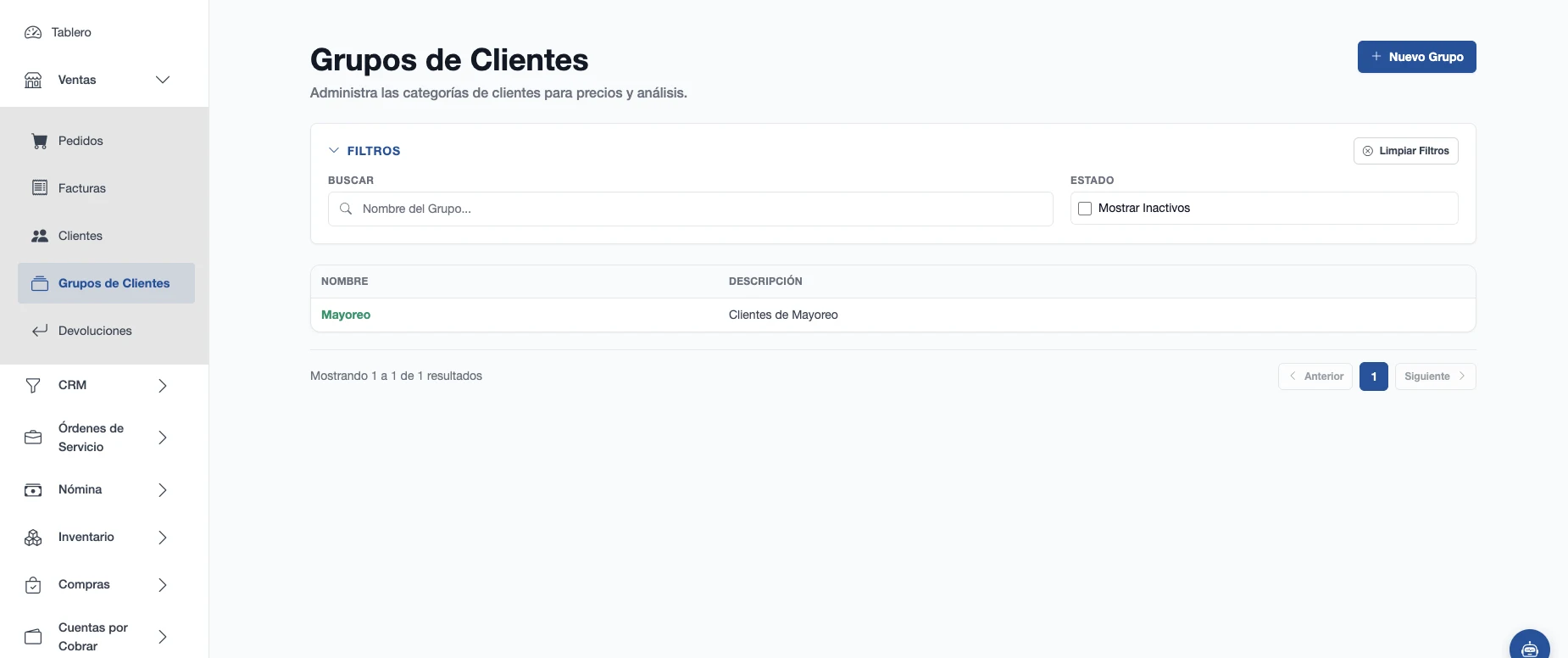Click the Limpiar Filtros button
This screenshot has width=1568, height=658.
point(1405,151)
